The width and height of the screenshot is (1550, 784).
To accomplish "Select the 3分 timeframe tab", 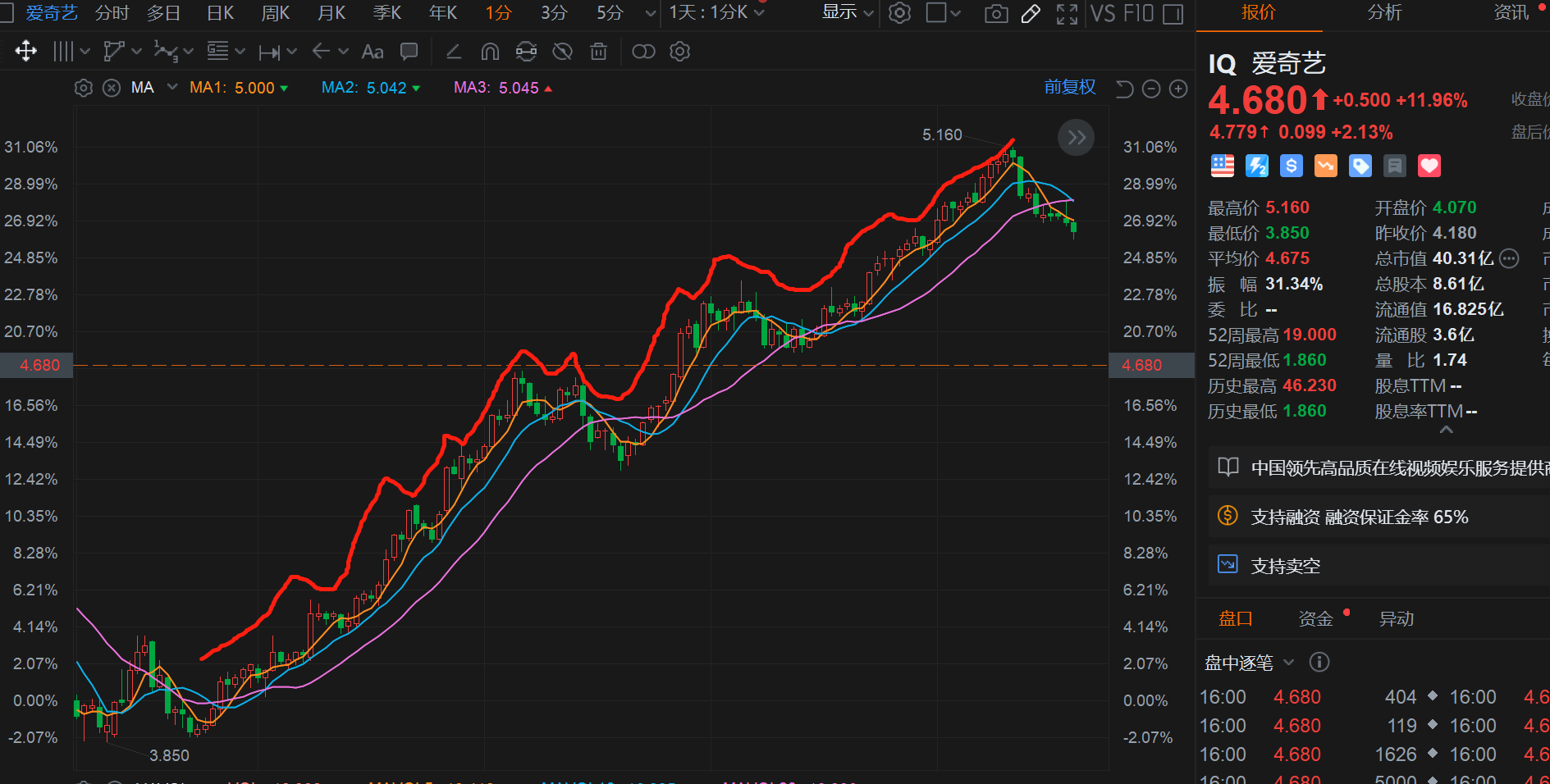I will coord(554,13).
